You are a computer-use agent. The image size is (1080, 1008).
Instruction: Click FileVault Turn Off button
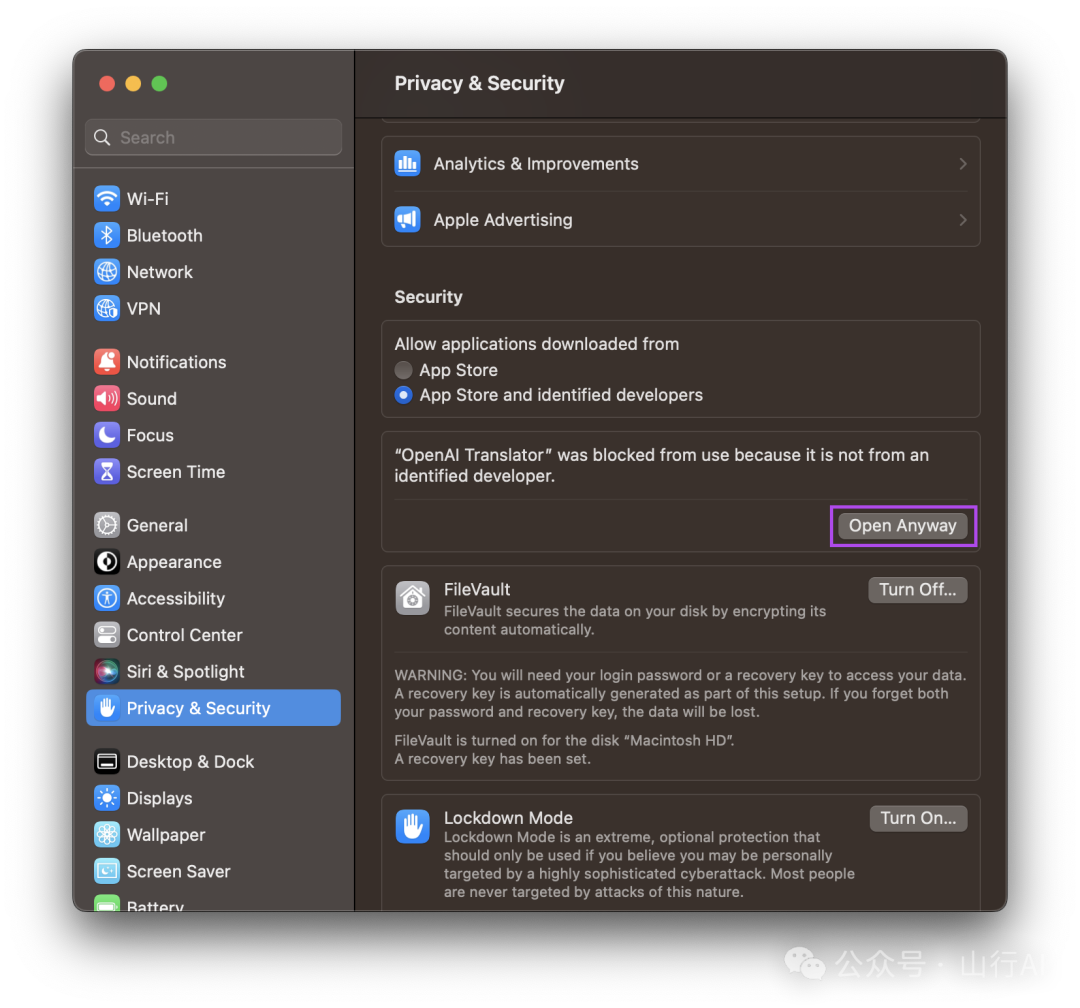(917, 590)
